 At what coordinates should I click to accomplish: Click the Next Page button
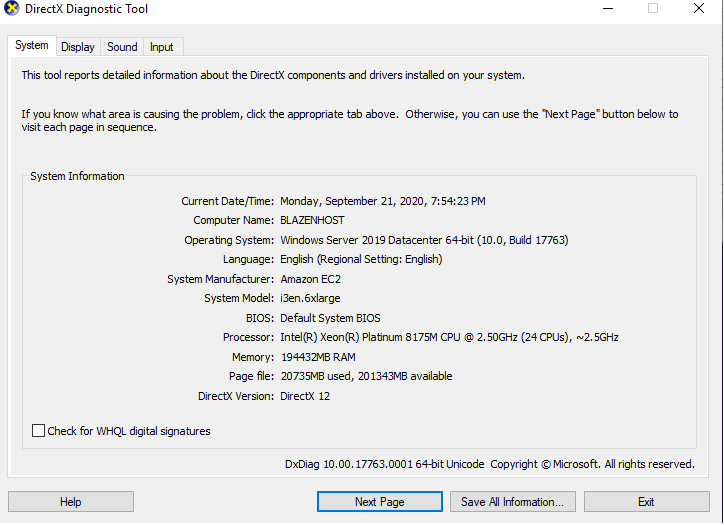380,501
